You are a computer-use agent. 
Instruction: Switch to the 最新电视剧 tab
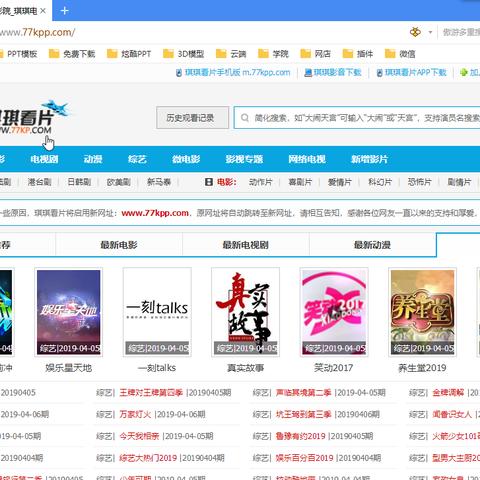(246, 245)
